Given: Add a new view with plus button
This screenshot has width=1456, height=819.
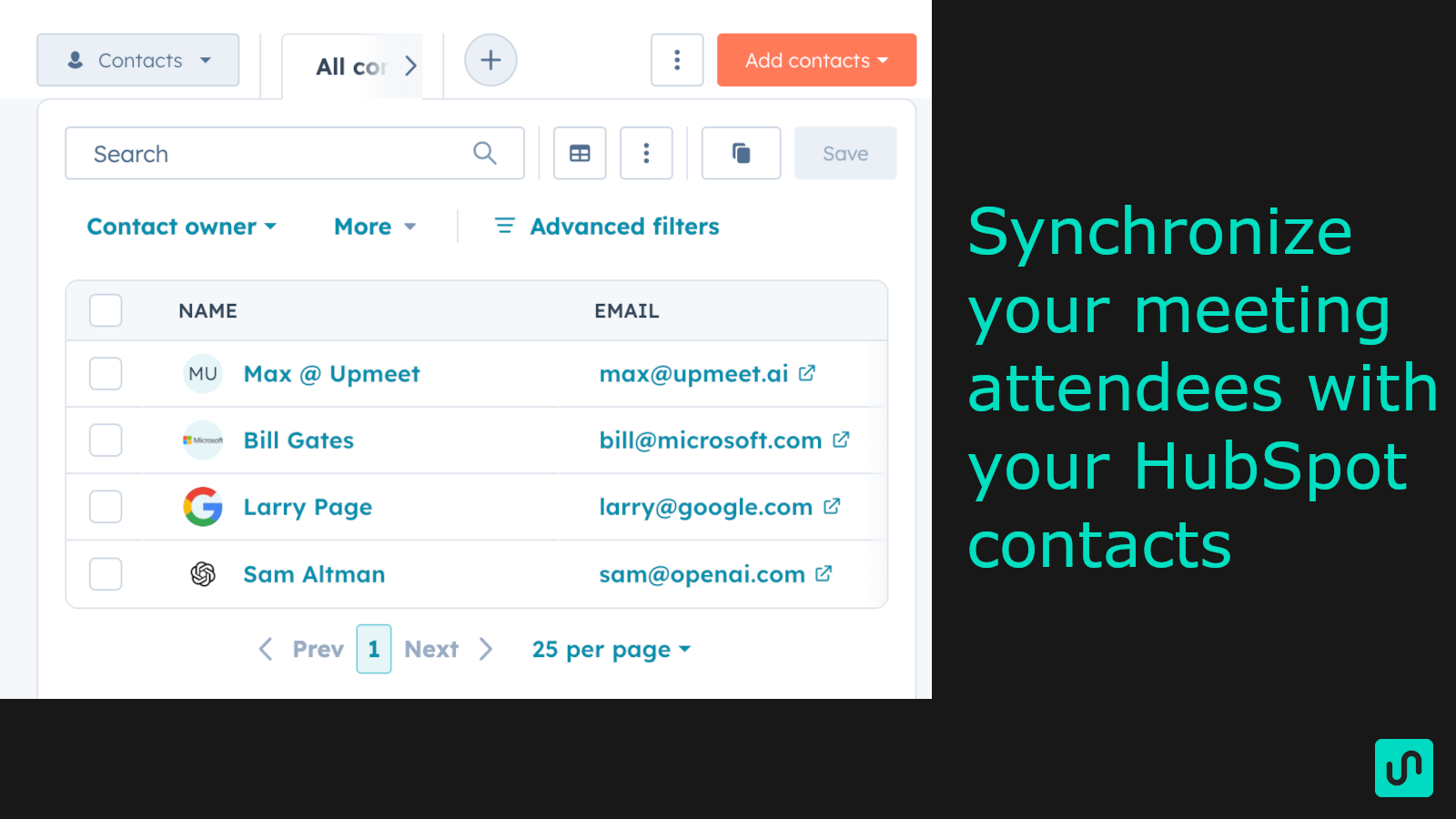Looking at the screenshot, I should (x=490, y=60).
